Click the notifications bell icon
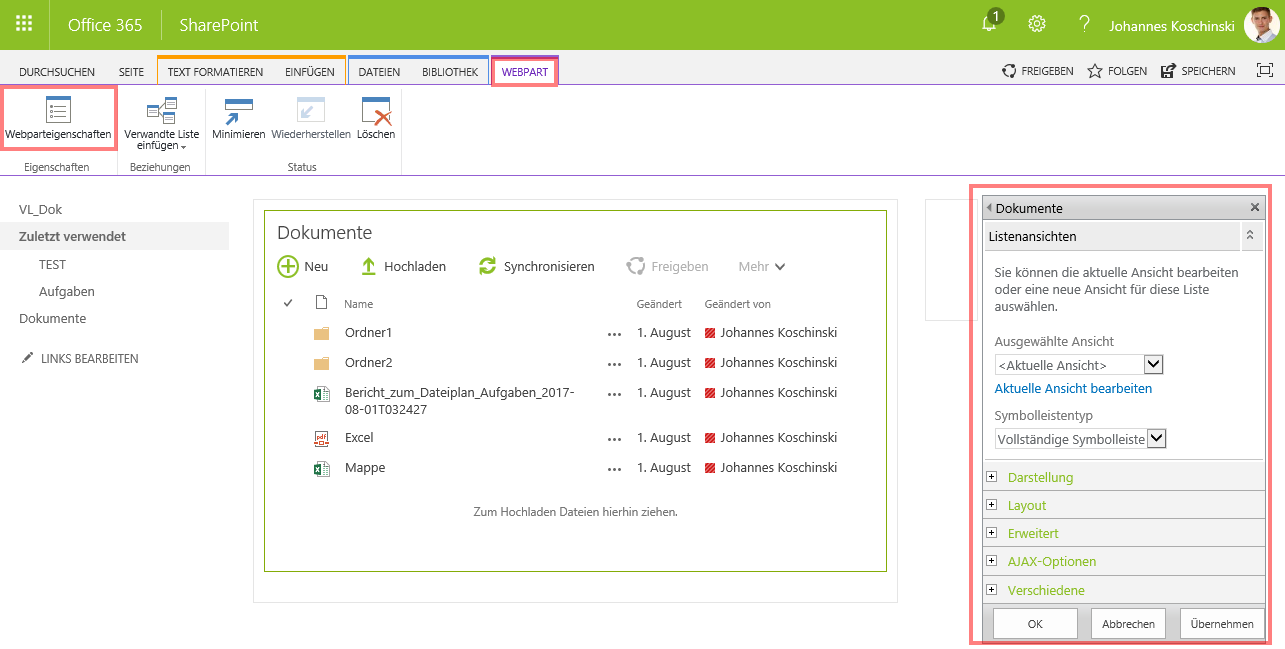This screenshot has height=649, width=1285. [x=990, y=24]
